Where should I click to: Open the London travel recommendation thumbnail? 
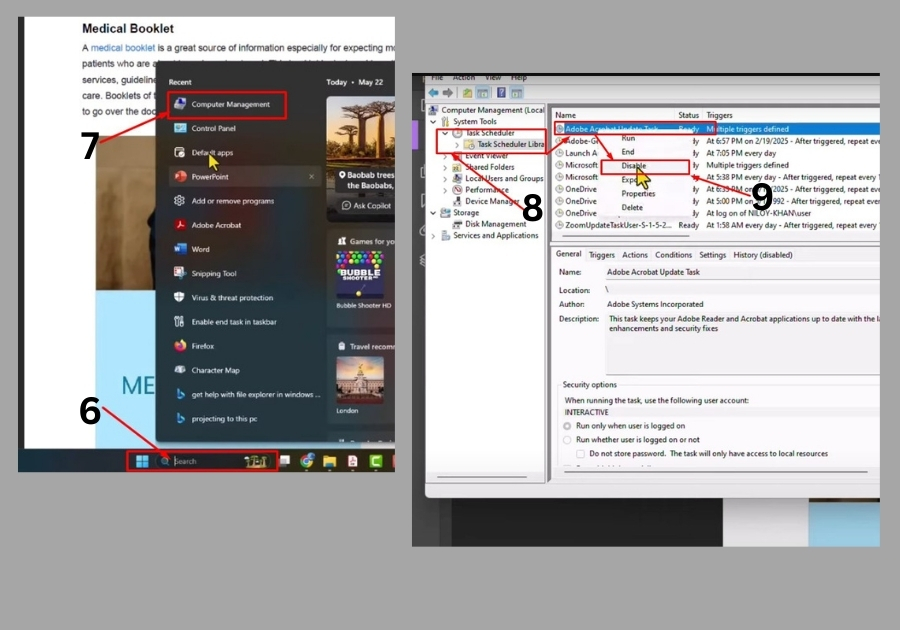[x=360, y=380]
